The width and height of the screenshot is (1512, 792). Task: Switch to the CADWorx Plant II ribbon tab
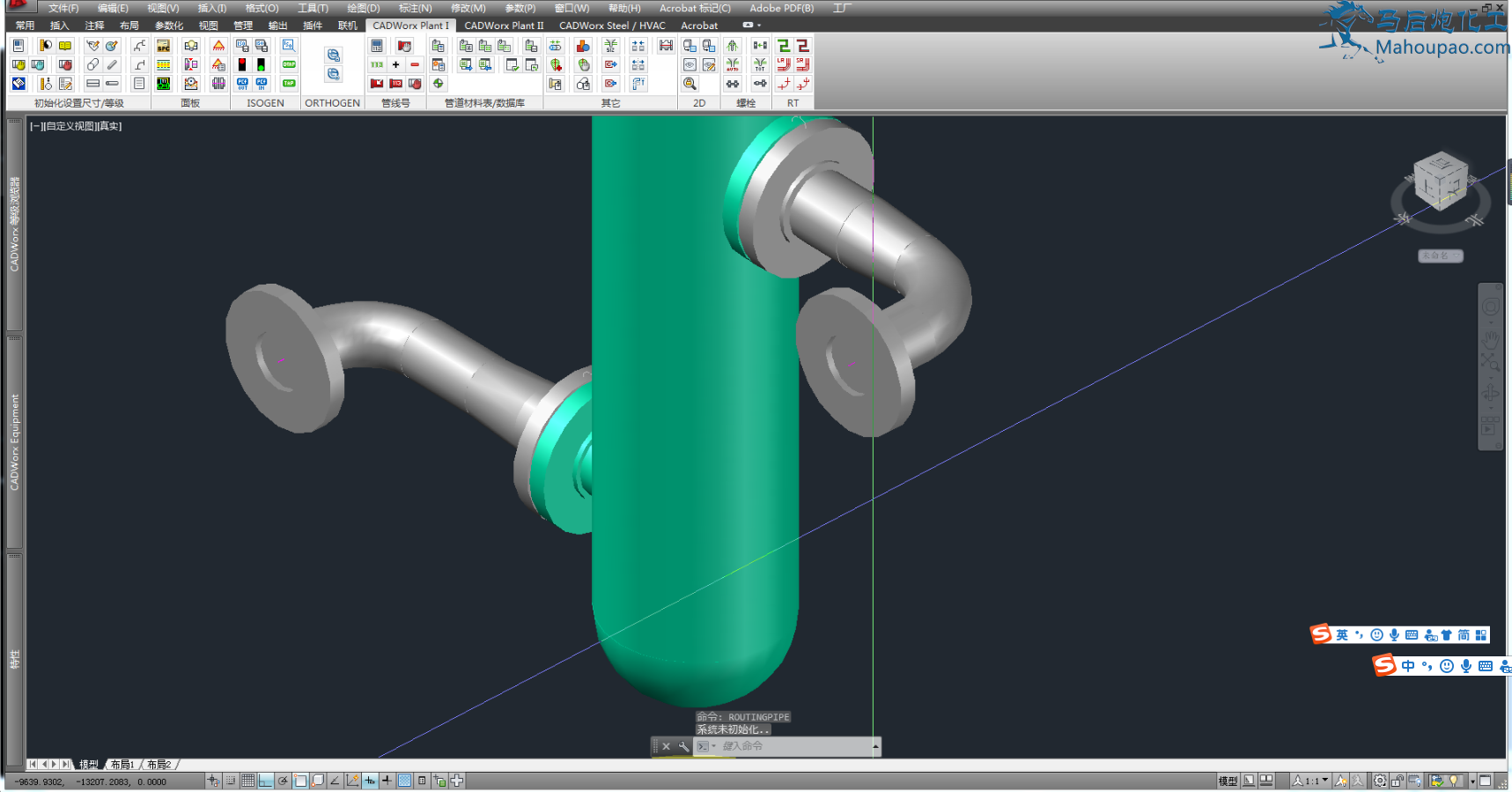pyautogui.click(x=504, y=26)
